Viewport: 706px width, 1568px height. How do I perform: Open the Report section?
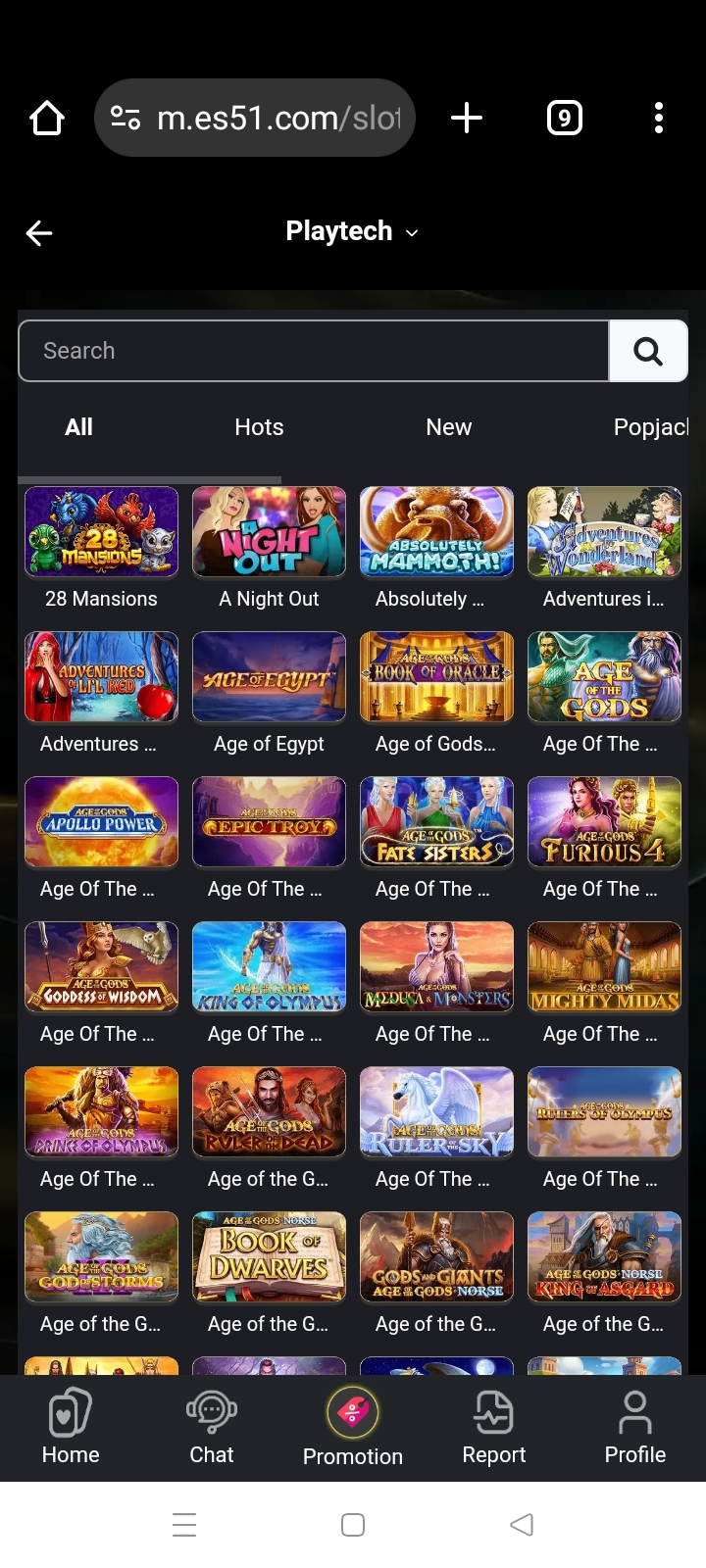pyautogui.click(x=494, y=1427)
